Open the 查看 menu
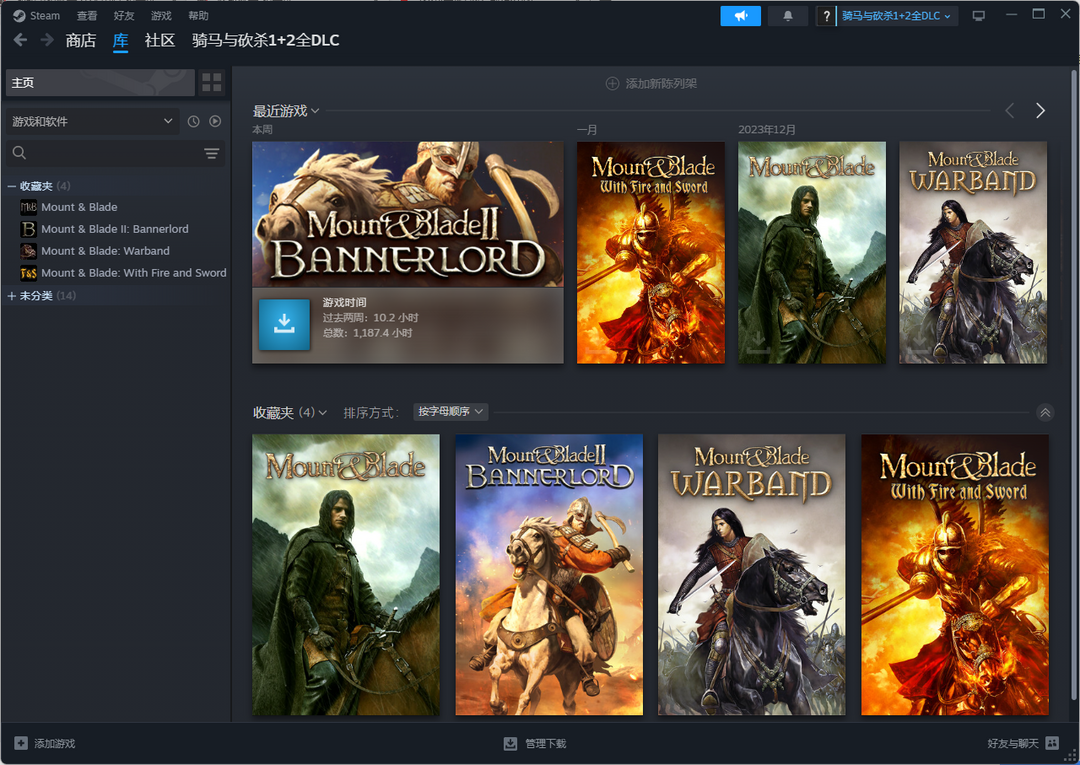1080x765 pixels. click(87, 16)
